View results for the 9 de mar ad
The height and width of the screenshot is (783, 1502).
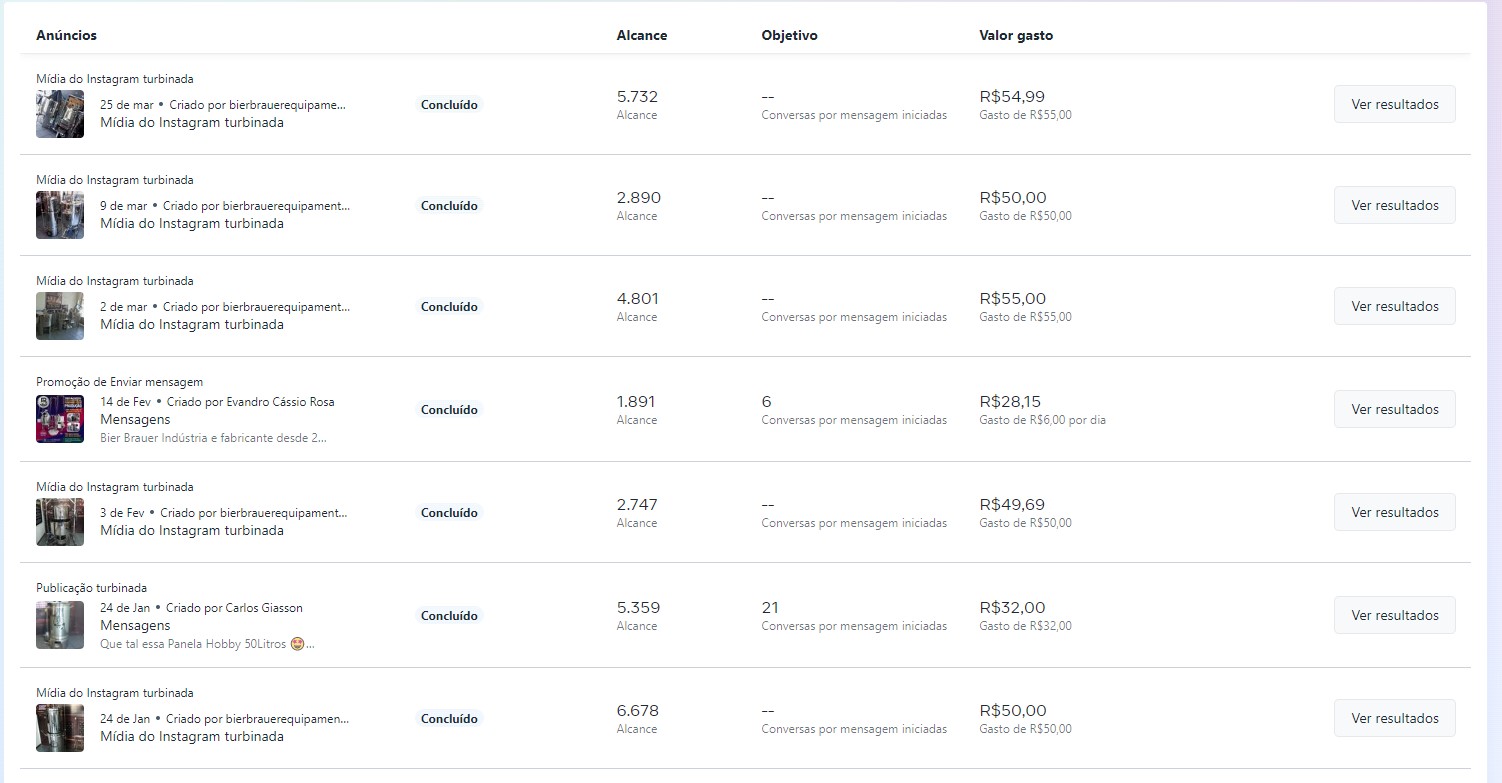tap(1394, 205)
